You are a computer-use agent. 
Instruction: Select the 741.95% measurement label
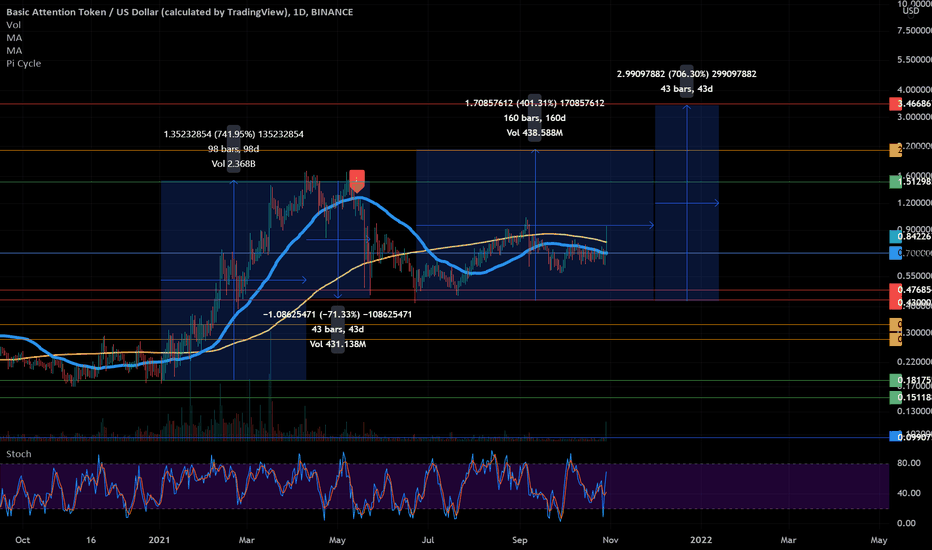tap(234, 134)
